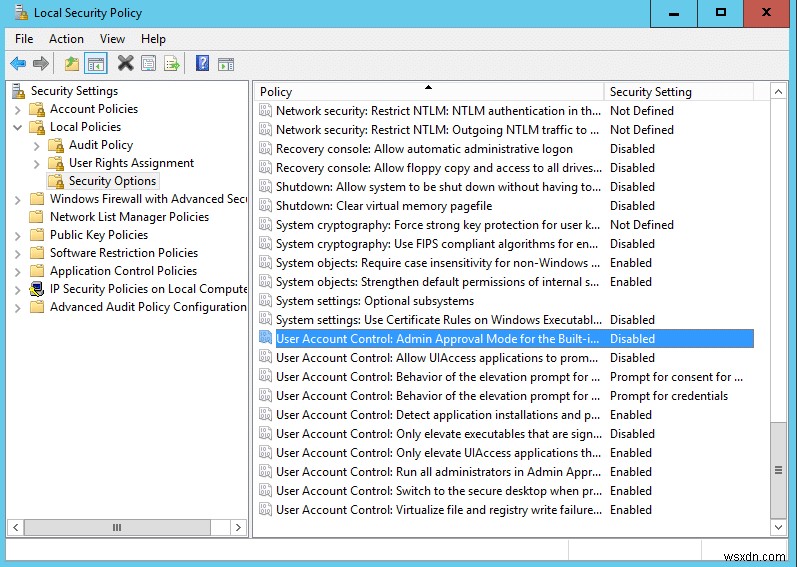Expand the Public Key Policies node
797x567 pixels.
(17, 236)
